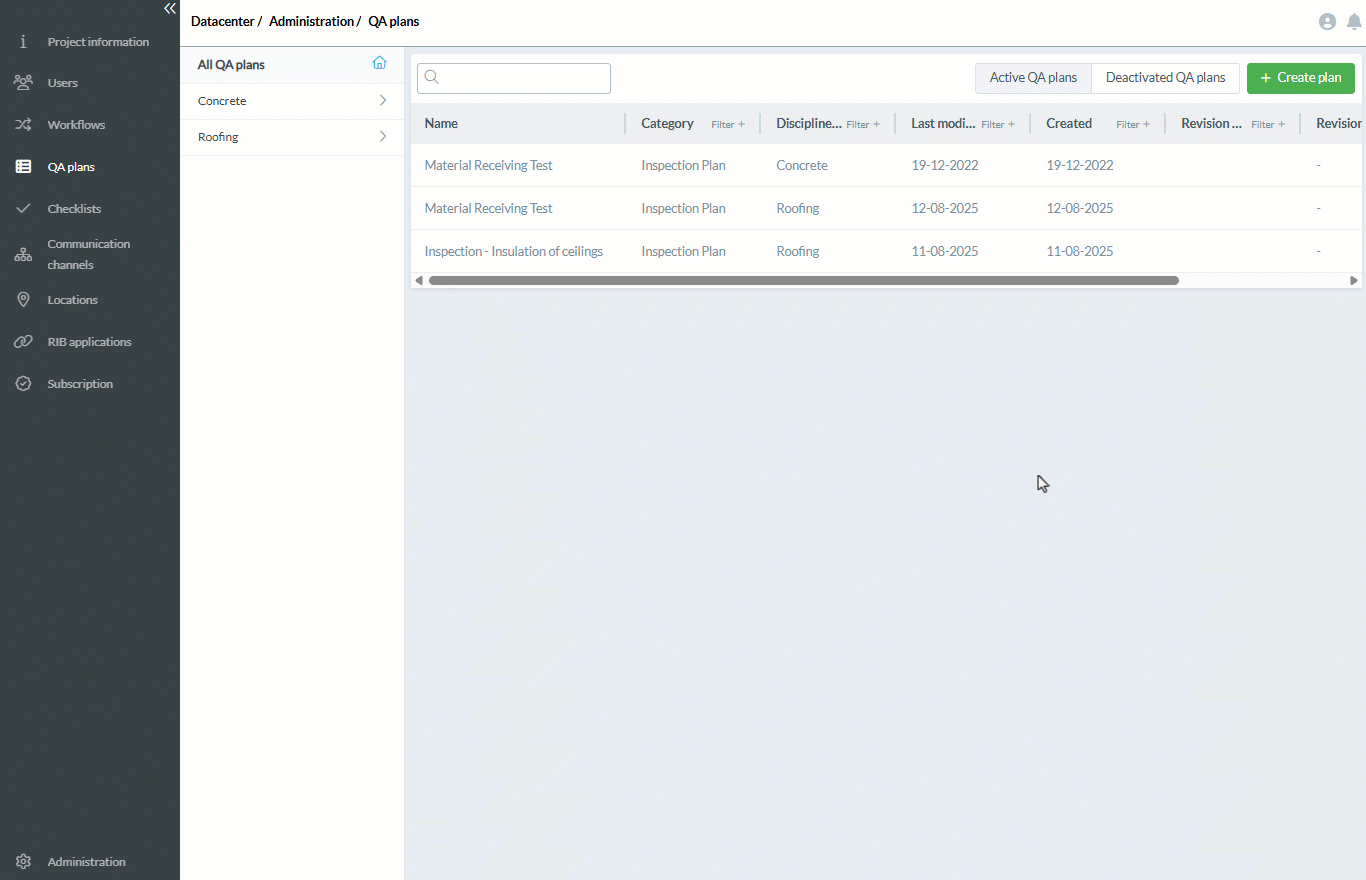Open Locations via the pin icon
1366x880 pixels.
pyautogui.click(x=23, y=300)
